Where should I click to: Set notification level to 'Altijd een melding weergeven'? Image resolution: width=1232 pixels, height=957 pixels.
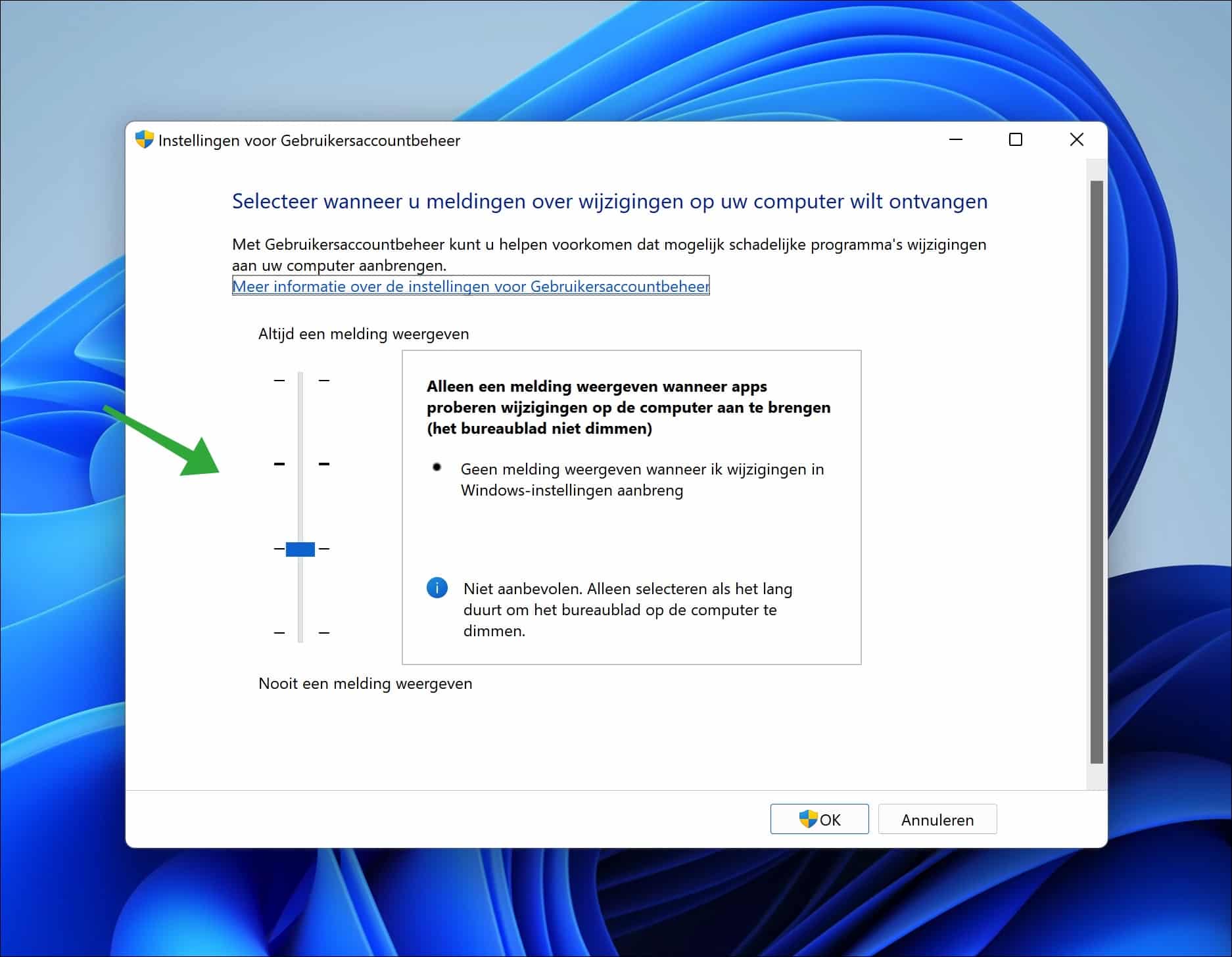tap(300, 380)
